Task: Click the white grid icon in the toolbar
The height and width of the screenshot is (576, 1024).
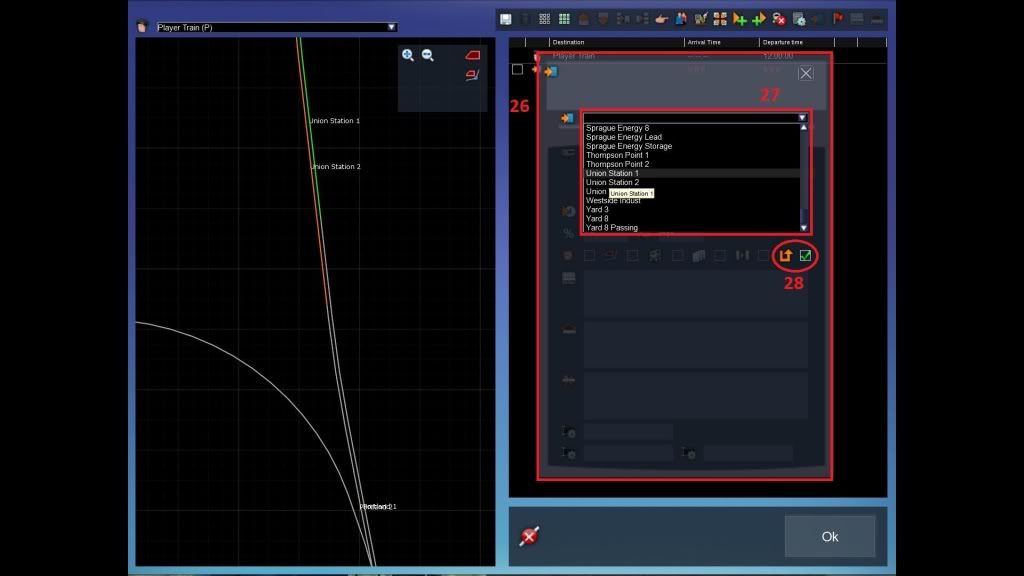Action: click(x=544, y=19)
